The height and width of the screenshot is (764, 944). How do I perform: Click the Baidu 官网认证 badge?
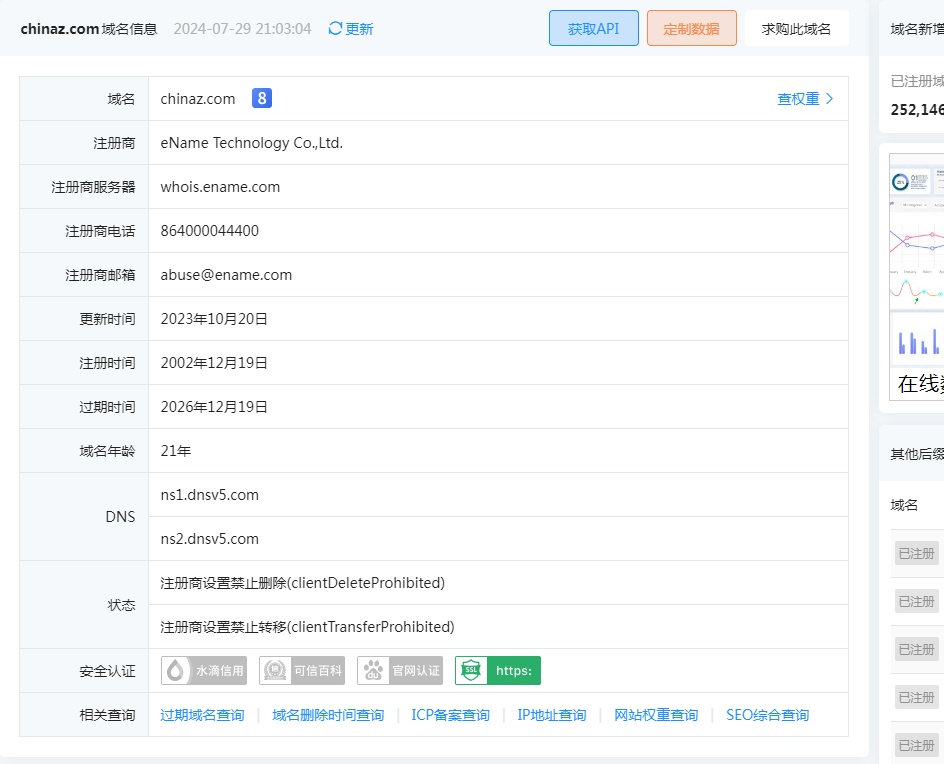[400, 671]
